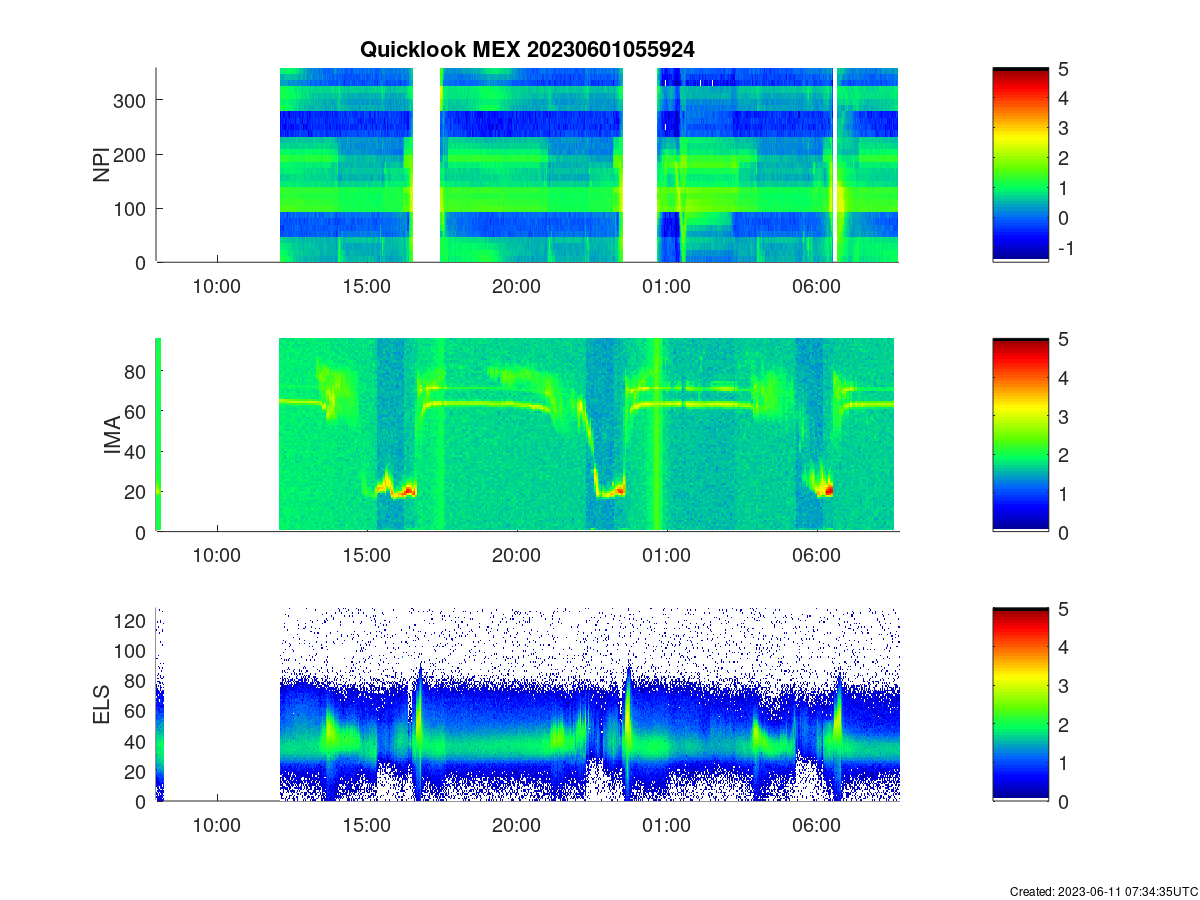Click the '3' label on the IMA color bar
The image size is (1200, 900).
coord(1064,416)
